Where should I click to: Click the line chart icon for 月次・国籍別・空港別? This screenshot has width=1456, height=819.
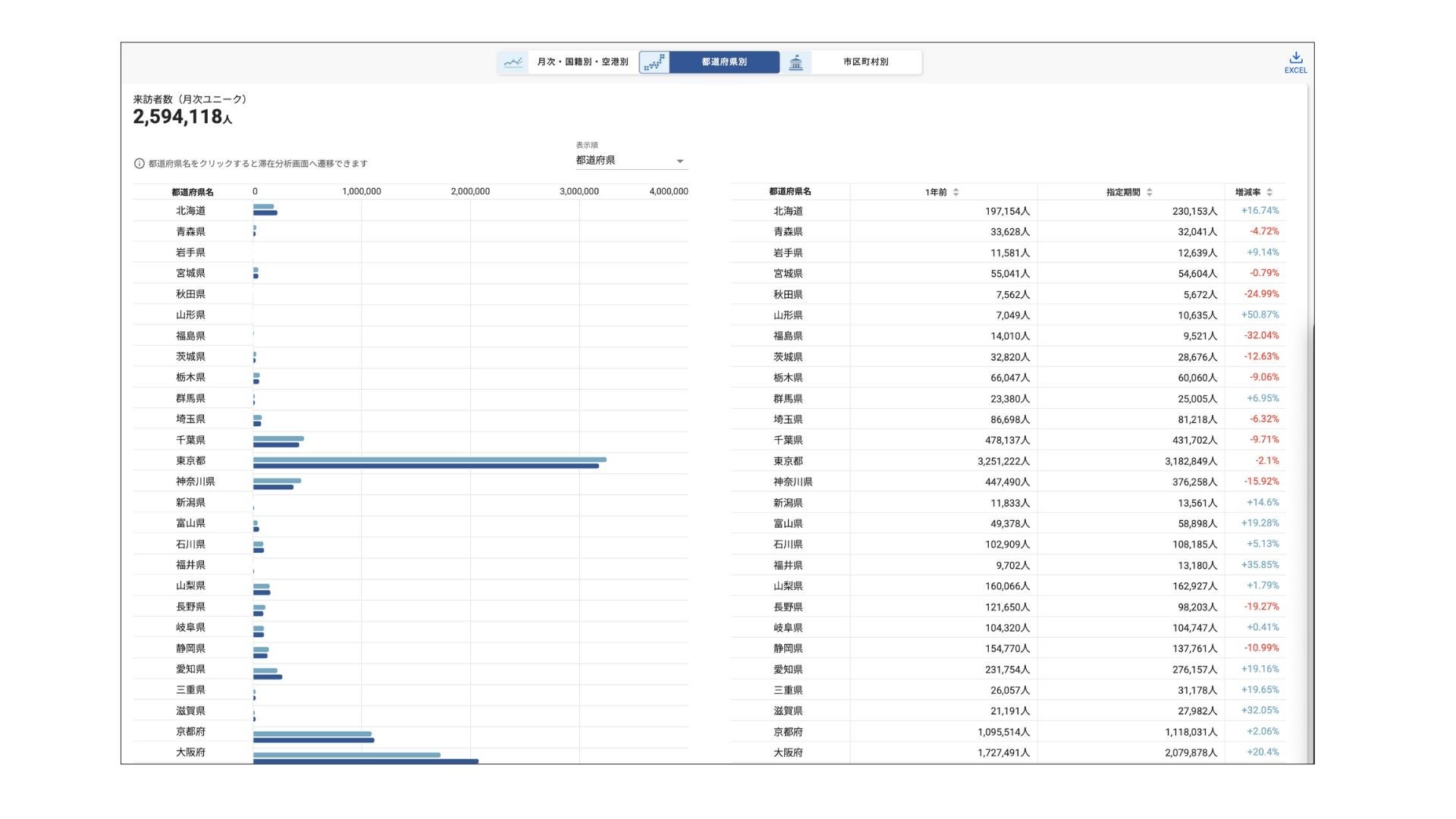click(x=513, y=62)
